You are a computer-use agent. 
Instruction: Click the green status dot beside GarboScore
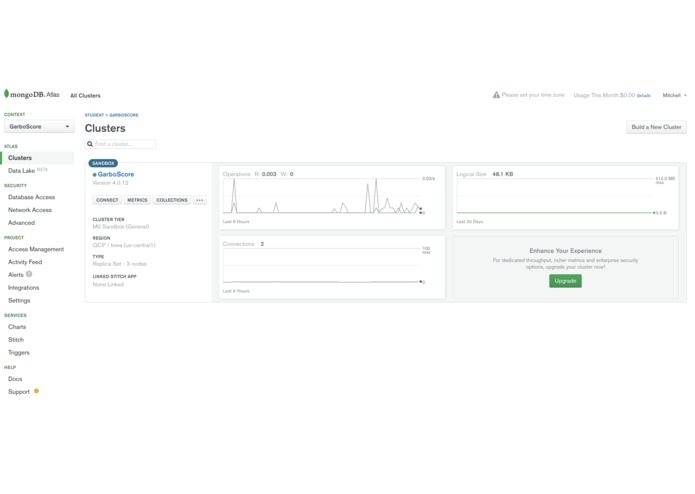pyautogui.click(x=94, y=175)
